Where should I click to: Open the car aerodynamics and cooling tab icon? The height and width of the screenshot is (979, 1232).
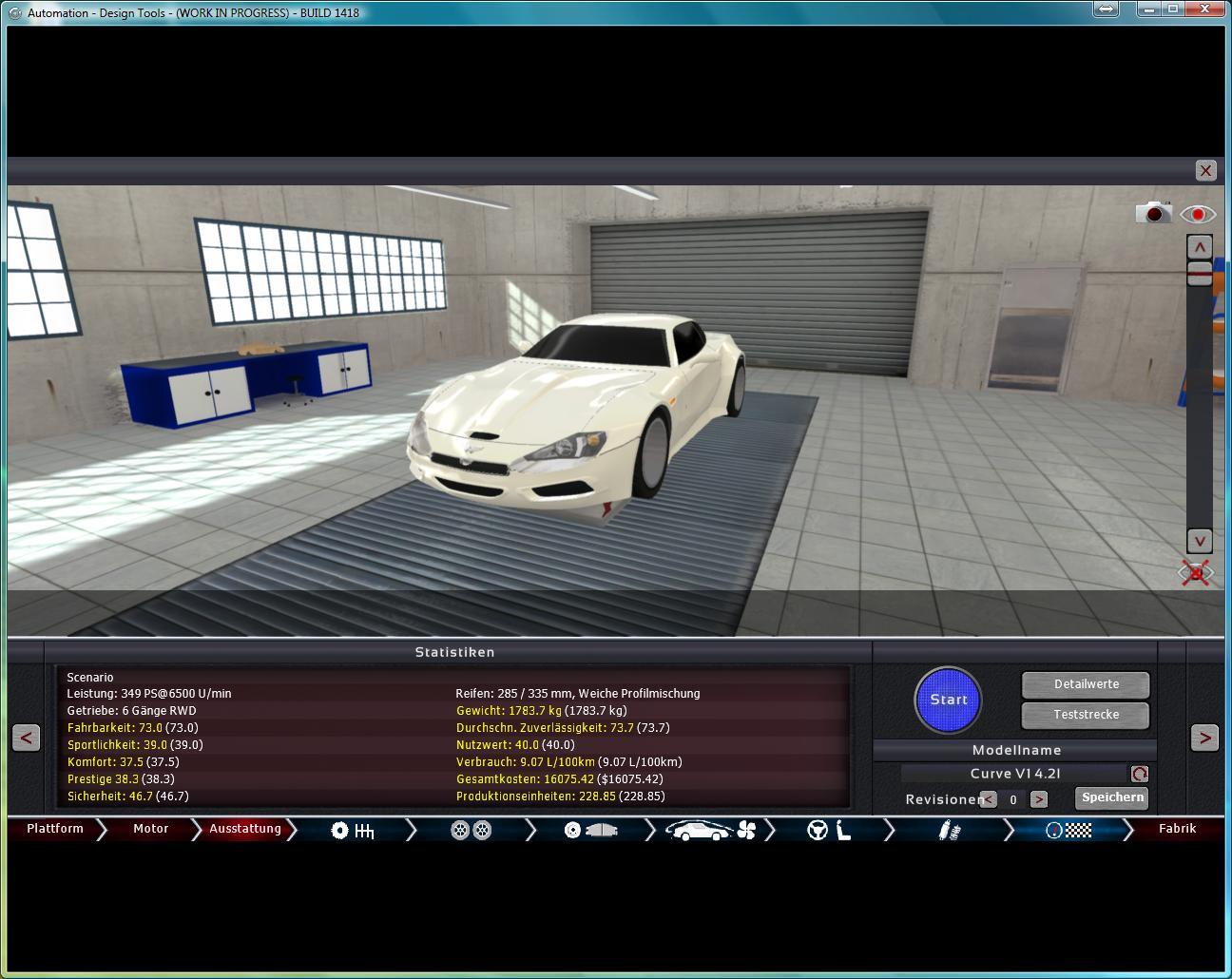709,831
